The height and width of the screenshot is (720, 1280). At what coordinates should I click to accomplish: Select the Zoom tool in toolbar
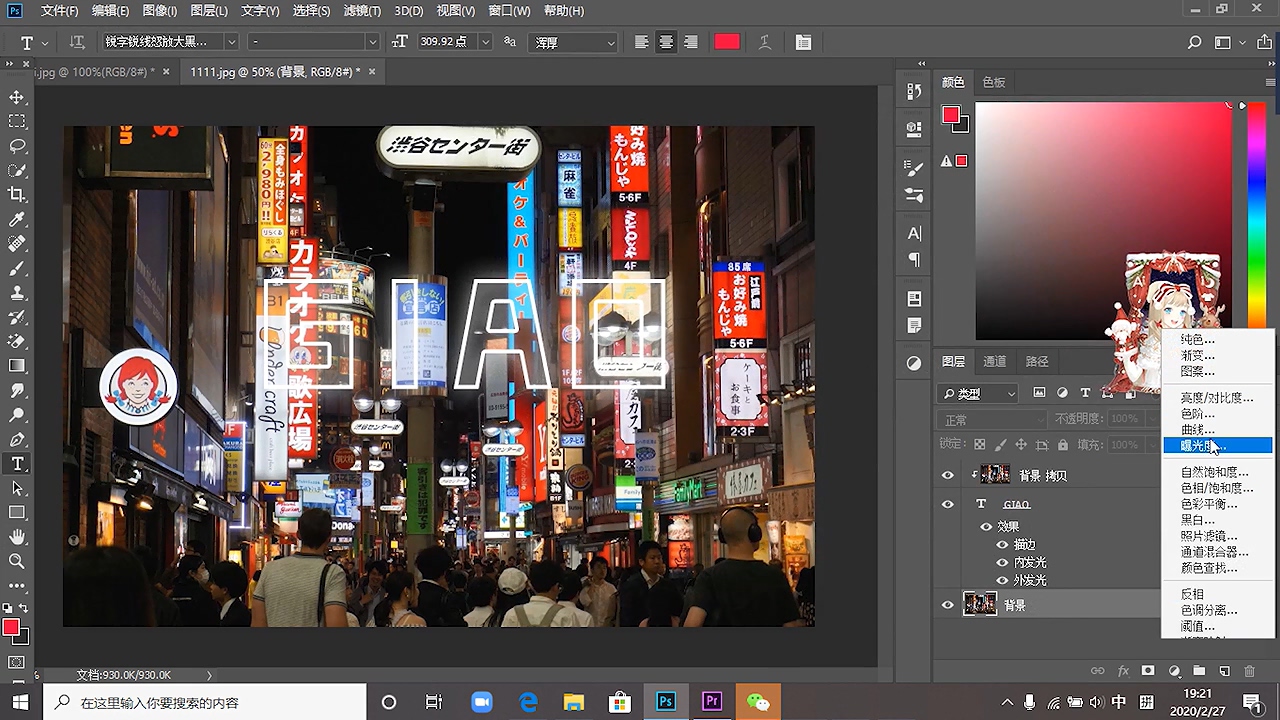click(17, 562)
